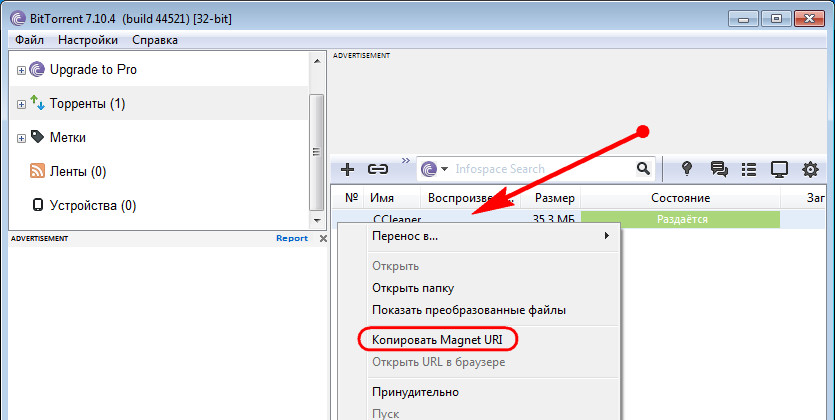Click the monitor remote toolbar icon
The image size is (835, 420).
tap(779, 169)
